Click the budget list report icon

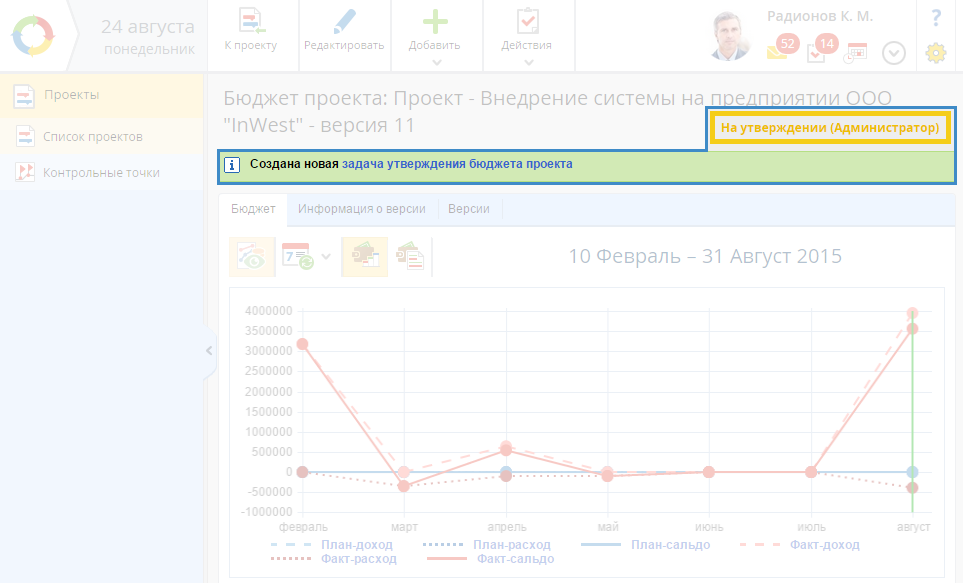click(410, 256)
